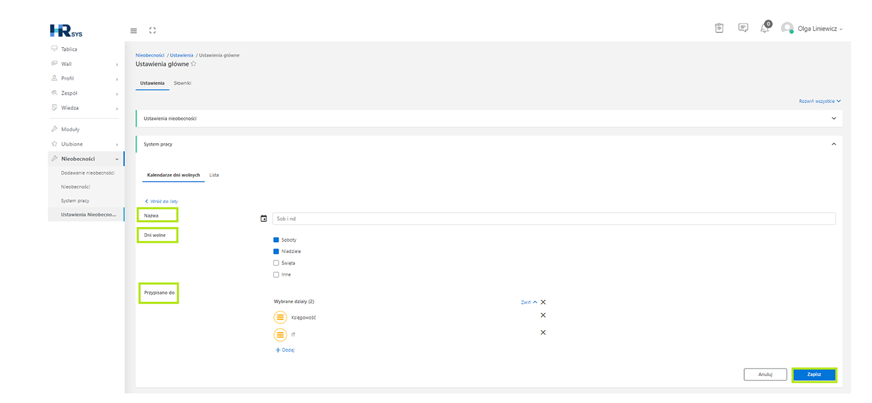Click the Profil sidebar icon
The width and height of the screenshot is (872, 403).
(x=54, y=78)
